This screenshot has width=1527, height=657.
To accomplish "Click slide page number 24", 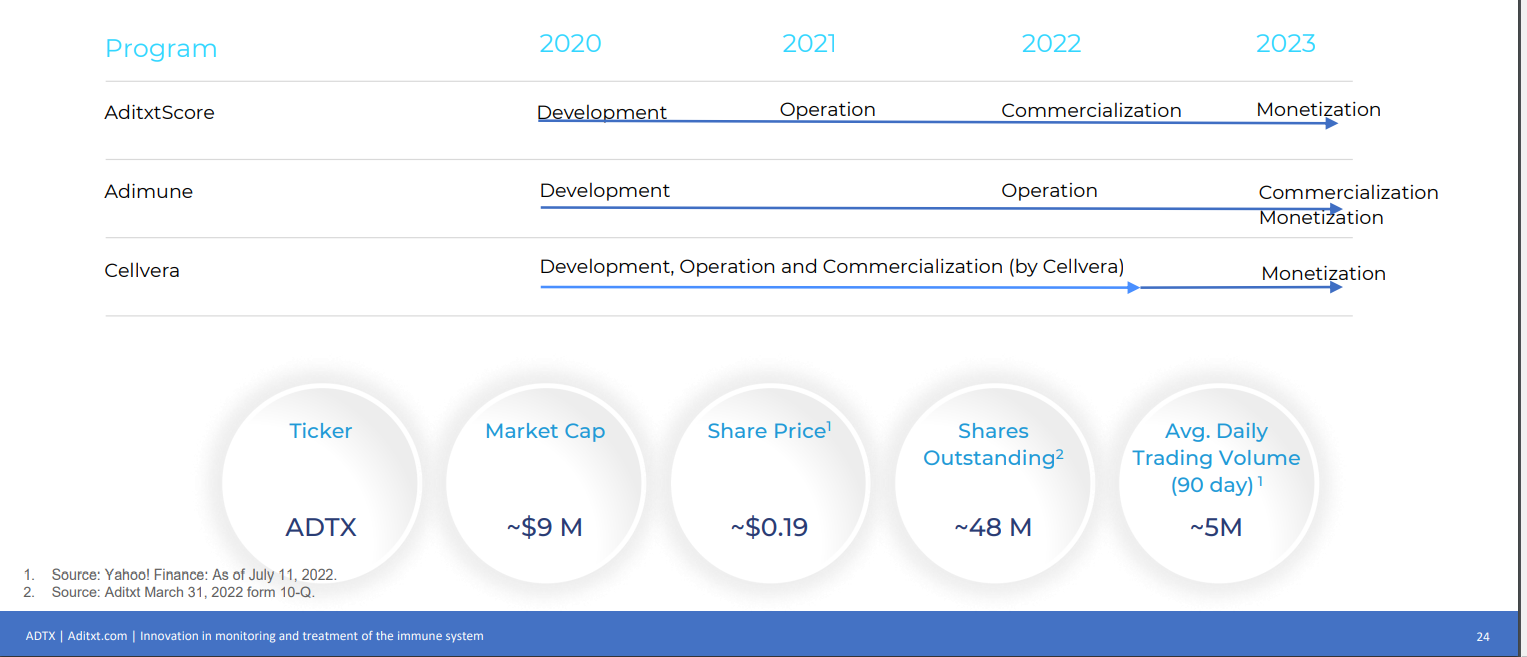I will pos(1482,637).
